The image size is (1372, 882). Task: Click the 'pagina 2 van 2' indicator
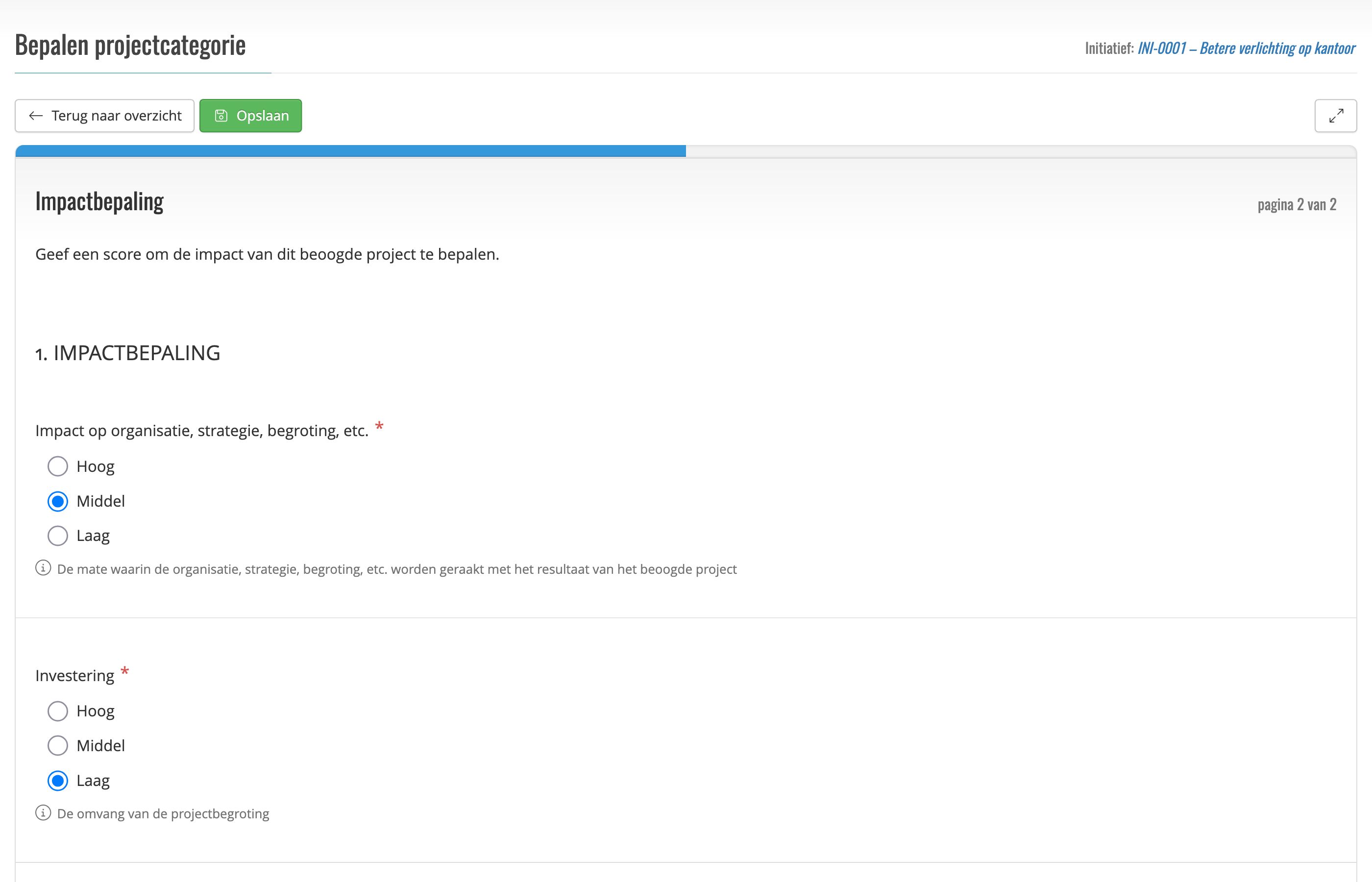tap(1297, 204)
